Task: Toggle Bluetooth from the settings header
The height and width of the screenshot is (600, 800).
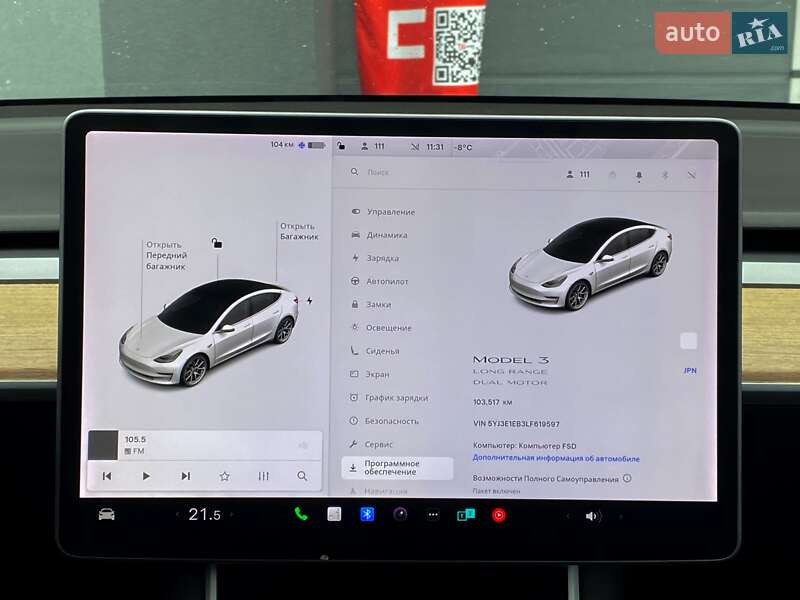Action: pos(664,173)
